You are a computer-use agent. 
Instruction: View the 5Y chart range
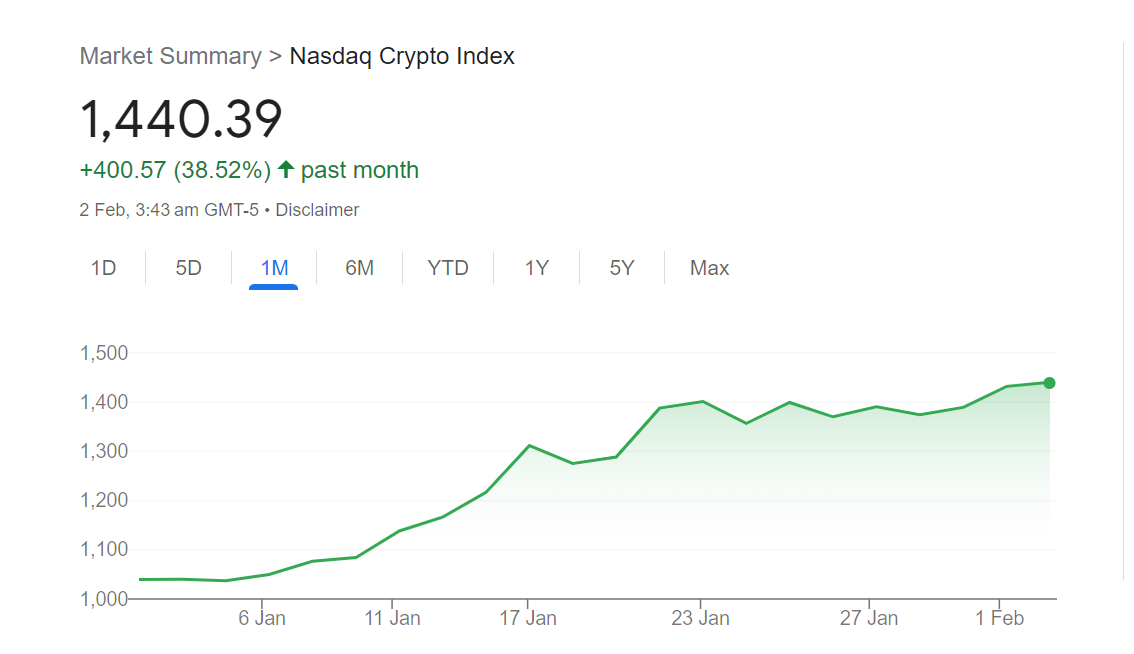coord(622,268)
